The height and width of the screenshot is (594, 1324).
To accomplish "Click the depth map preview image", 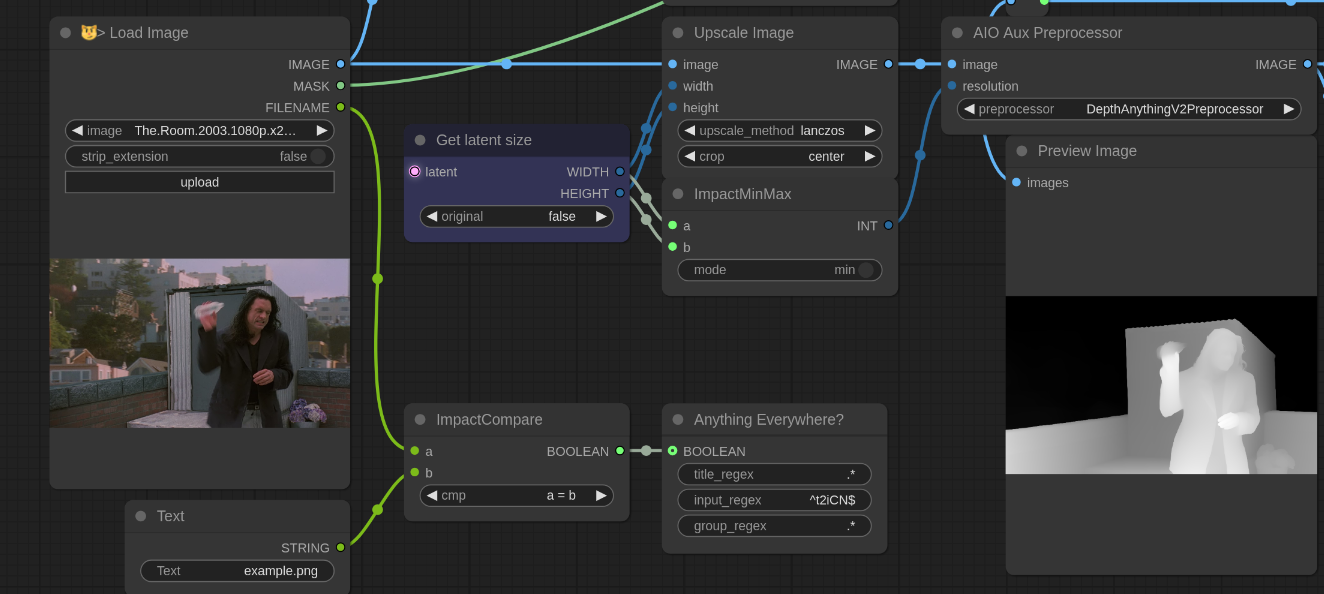I will [1161, 385].
